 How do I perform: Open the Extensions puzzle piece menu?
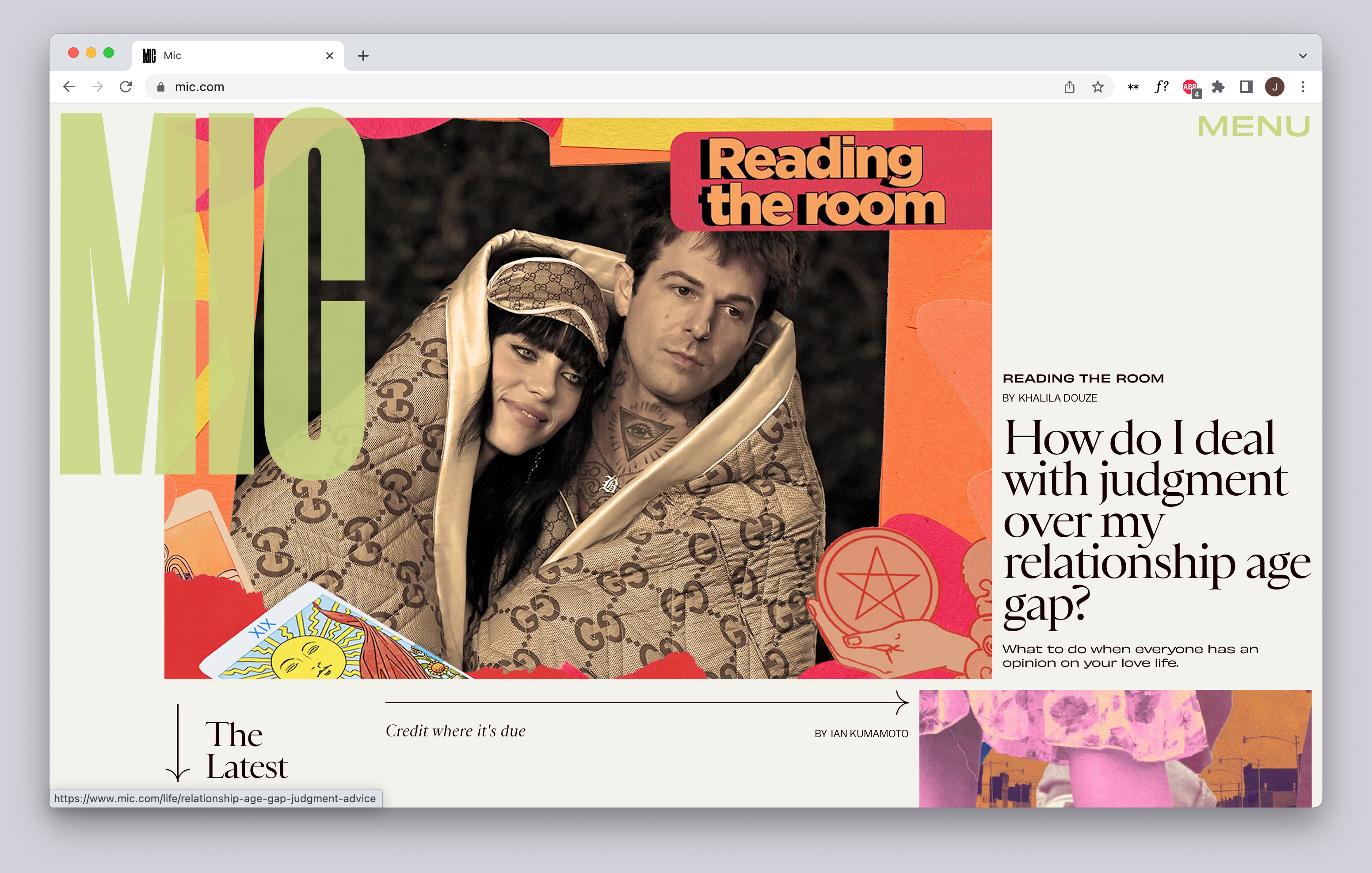pyautogui.click(x=1218, y=87)
